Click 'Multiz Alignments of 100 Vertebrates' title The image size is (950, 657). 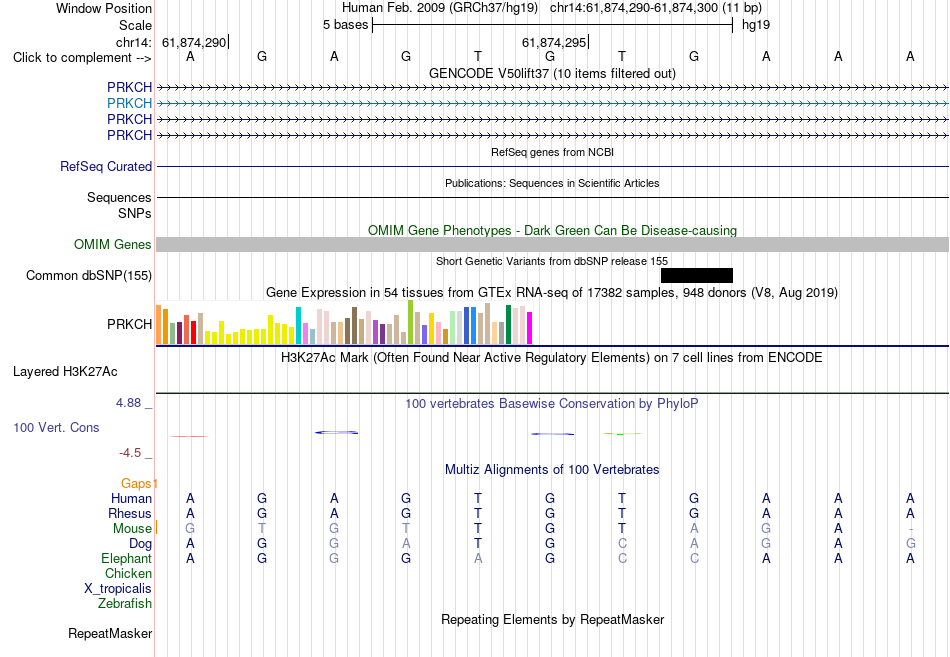(552, 470)
